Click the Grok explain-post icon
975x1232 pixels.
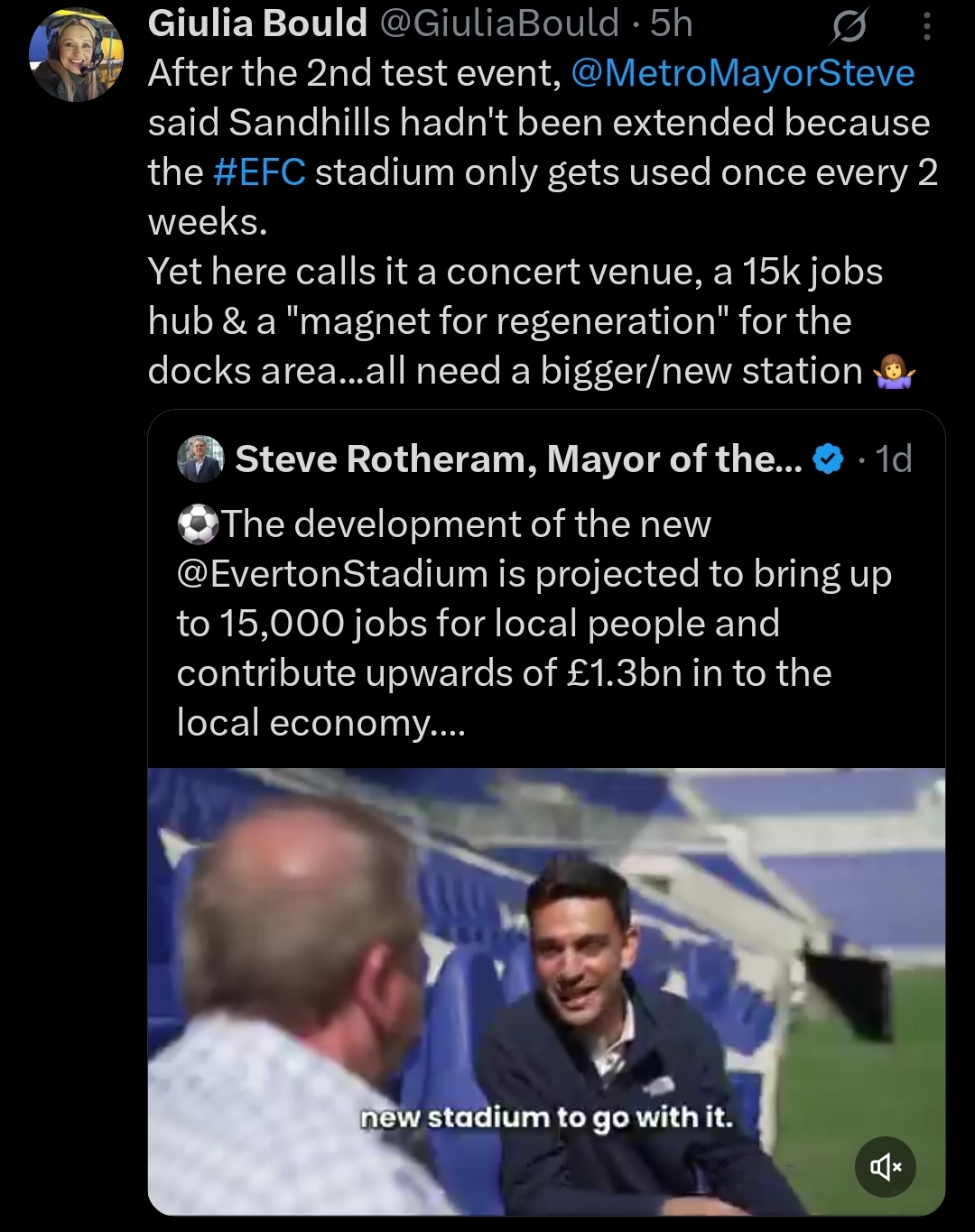849,28
